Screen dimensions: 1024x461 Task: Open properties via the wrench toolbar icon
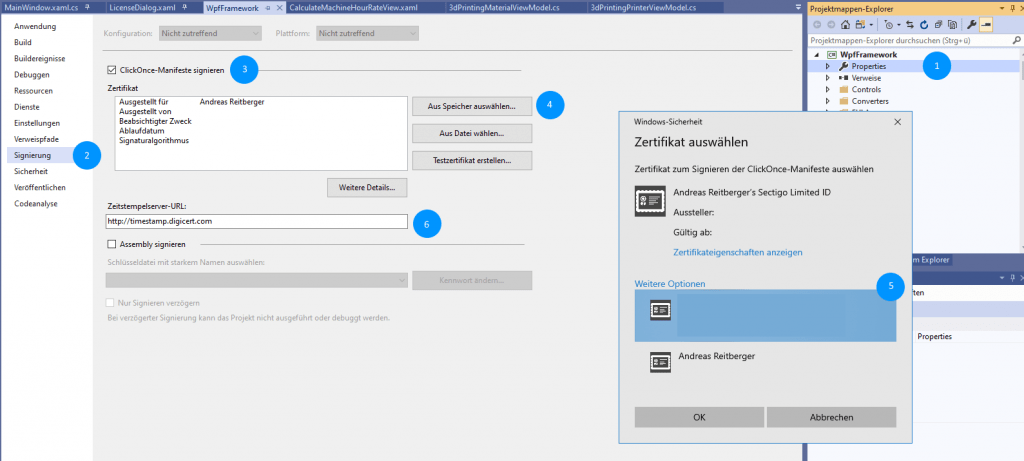[971, 24]
